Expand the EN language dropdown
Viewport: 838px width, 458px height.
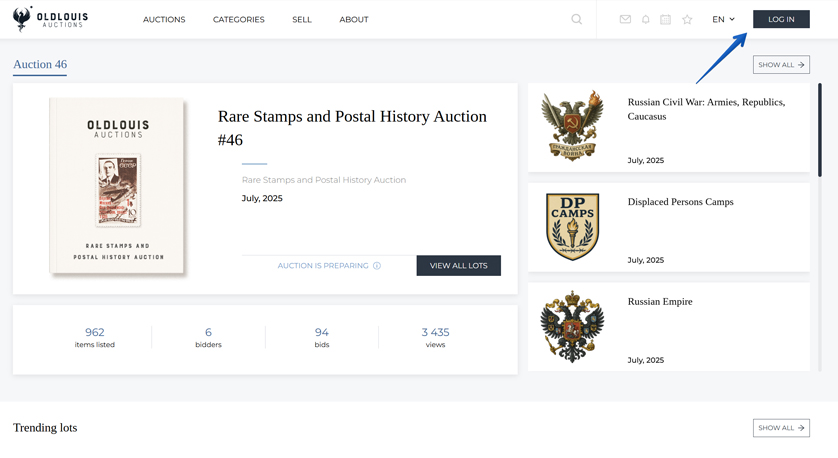tap(723, 19)
